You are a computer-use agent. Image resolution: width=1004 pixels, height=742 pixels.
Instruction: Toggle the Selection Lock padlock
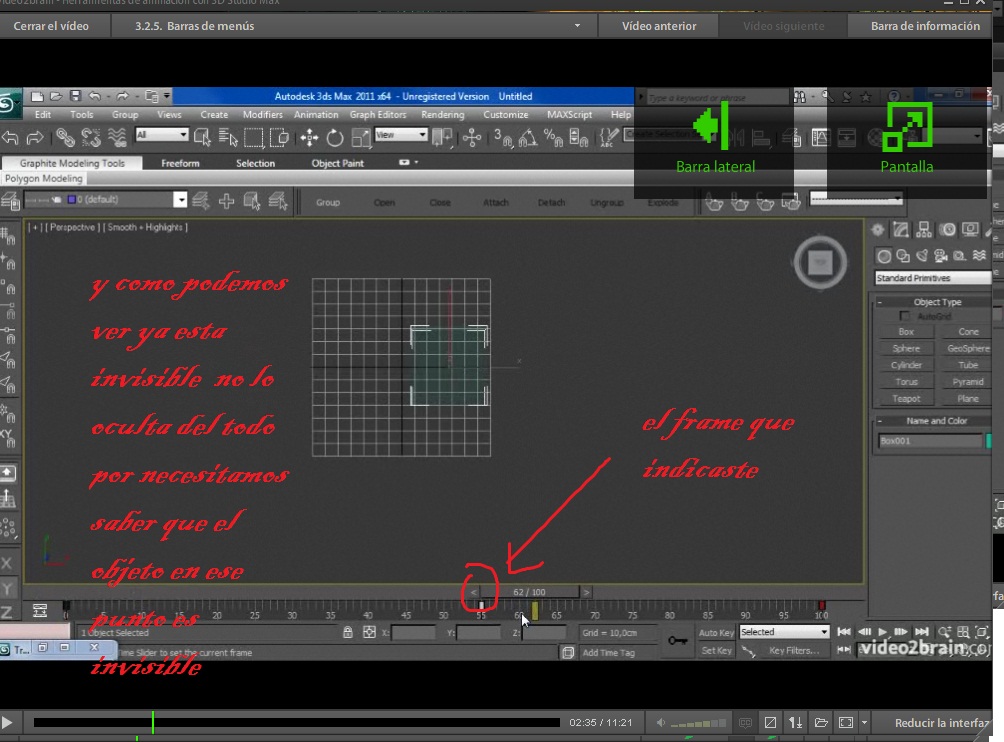(x=348, y=633)
